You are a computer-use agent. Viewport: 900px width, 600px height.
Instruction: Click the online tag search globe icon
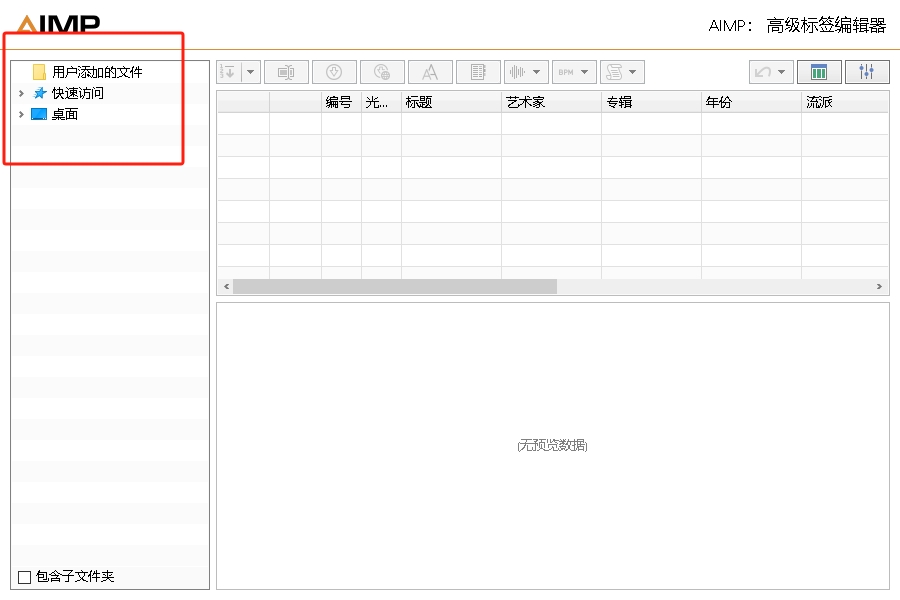pyautogui.click(x=382, y=72)
